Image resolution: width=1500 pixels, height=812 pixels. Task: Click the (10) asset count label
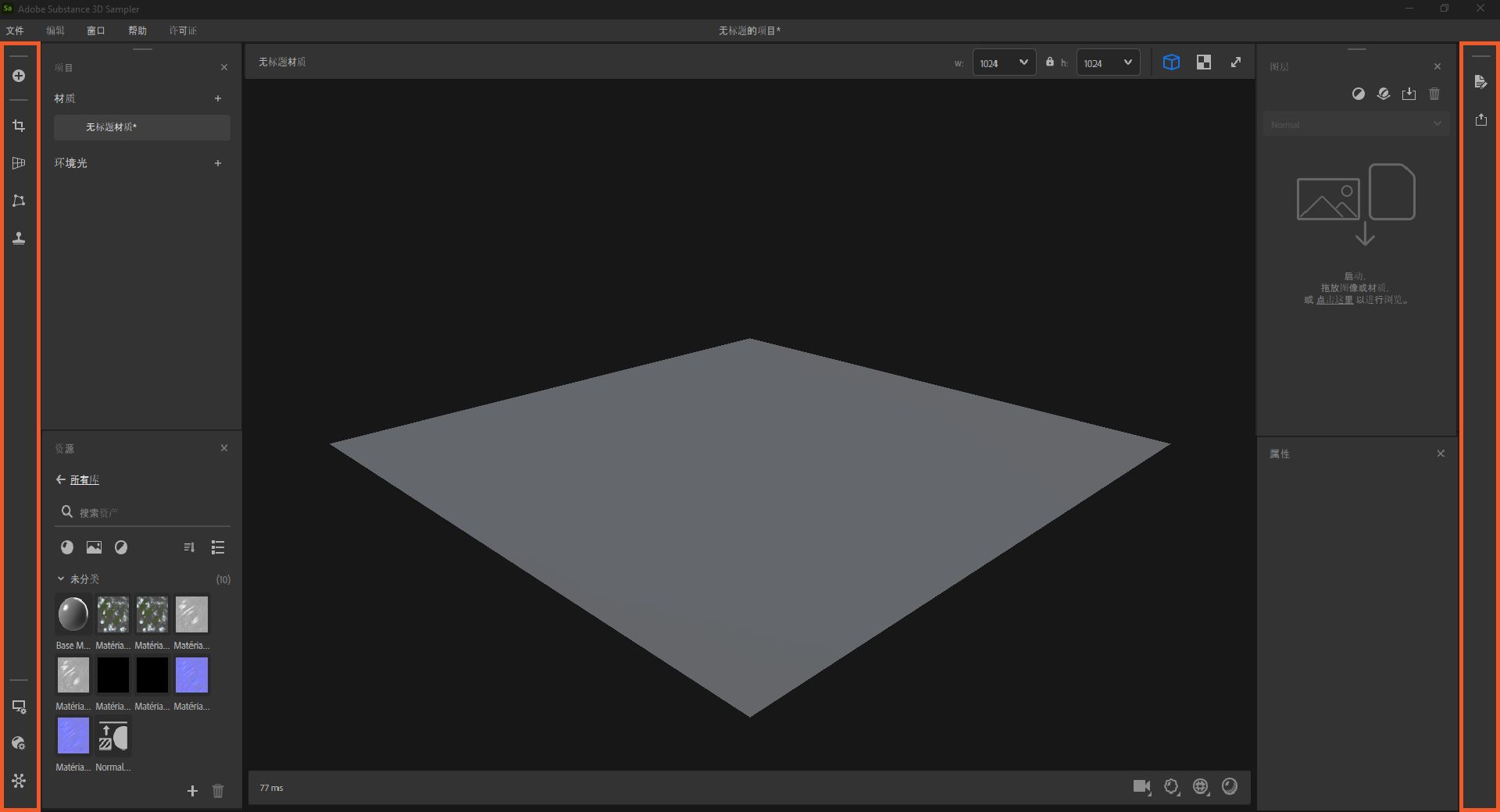click(223, 579)
